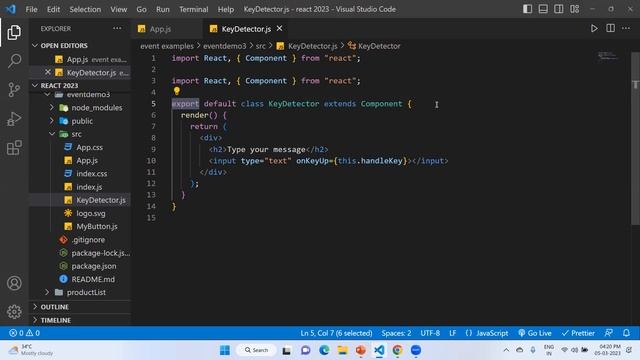Toggle the bottom panel layout icon
The width and height of the screenshot is (640, 360).
(x=543, y=9)
